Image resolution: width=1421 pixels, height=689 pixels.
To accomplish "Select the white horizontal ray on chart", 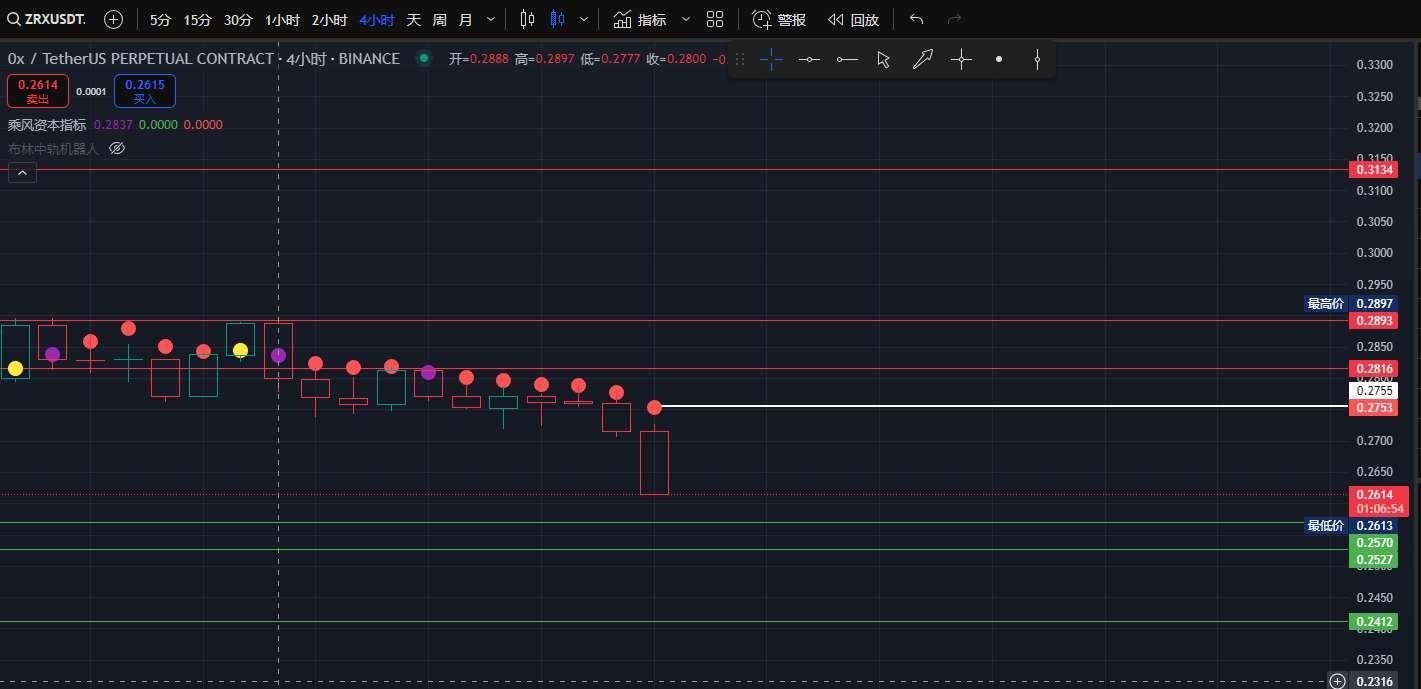I will [x=1000, y=406].
